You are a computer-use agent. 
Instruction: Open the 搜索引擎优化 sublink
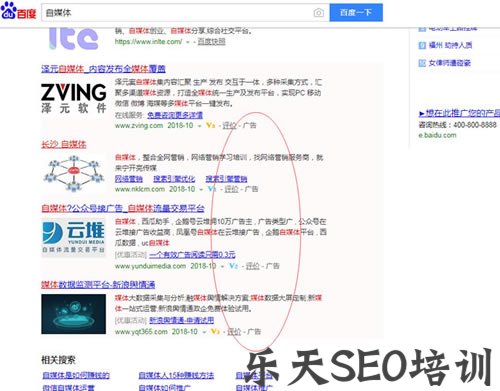click(174, 179)
